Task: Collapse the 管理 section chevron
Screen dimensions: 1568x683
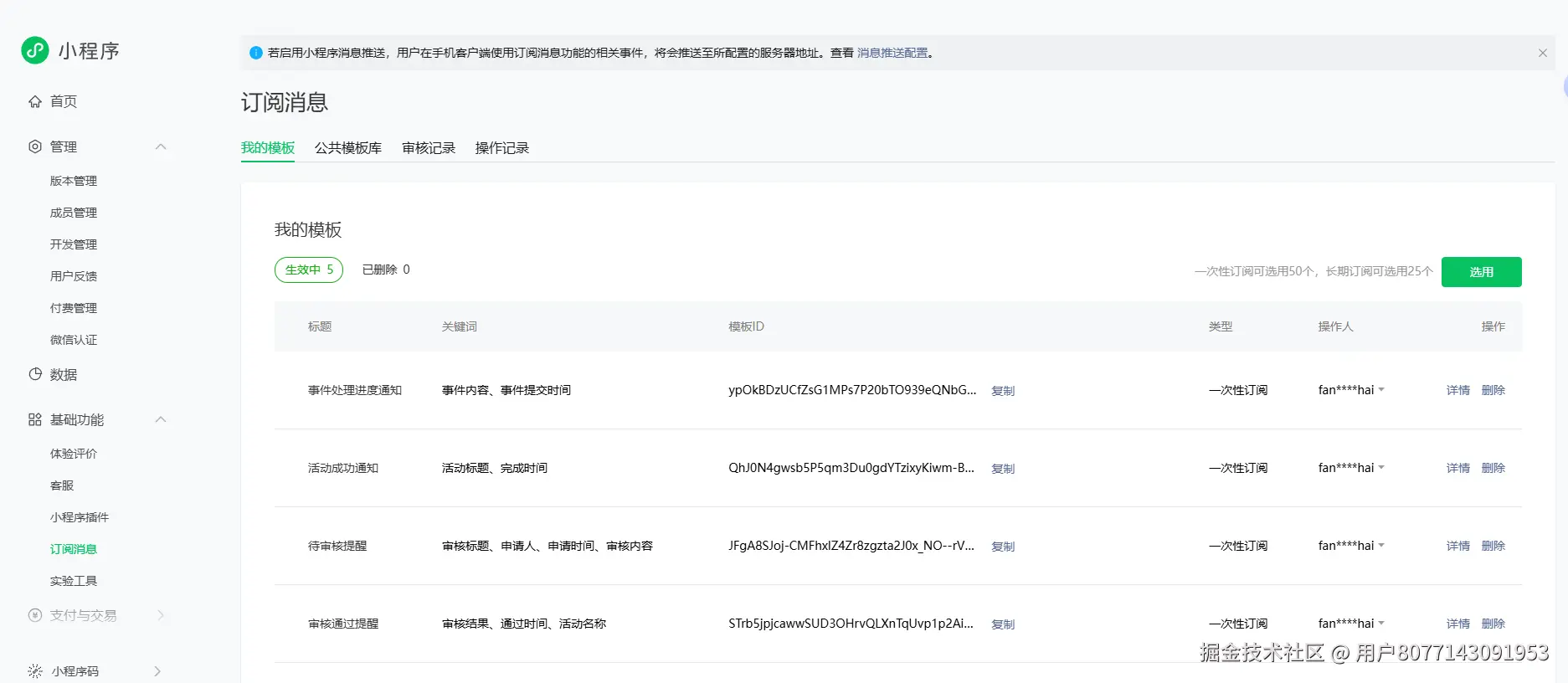Action: 161,146
